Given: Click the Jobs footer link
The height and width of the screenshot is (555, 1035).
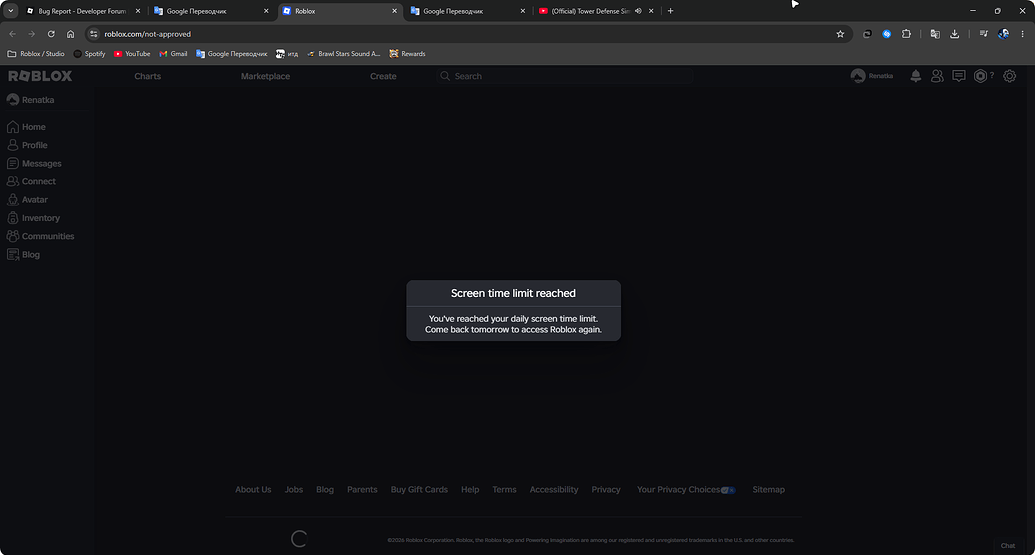Looking at the screenshot, I should pos(294,490).
